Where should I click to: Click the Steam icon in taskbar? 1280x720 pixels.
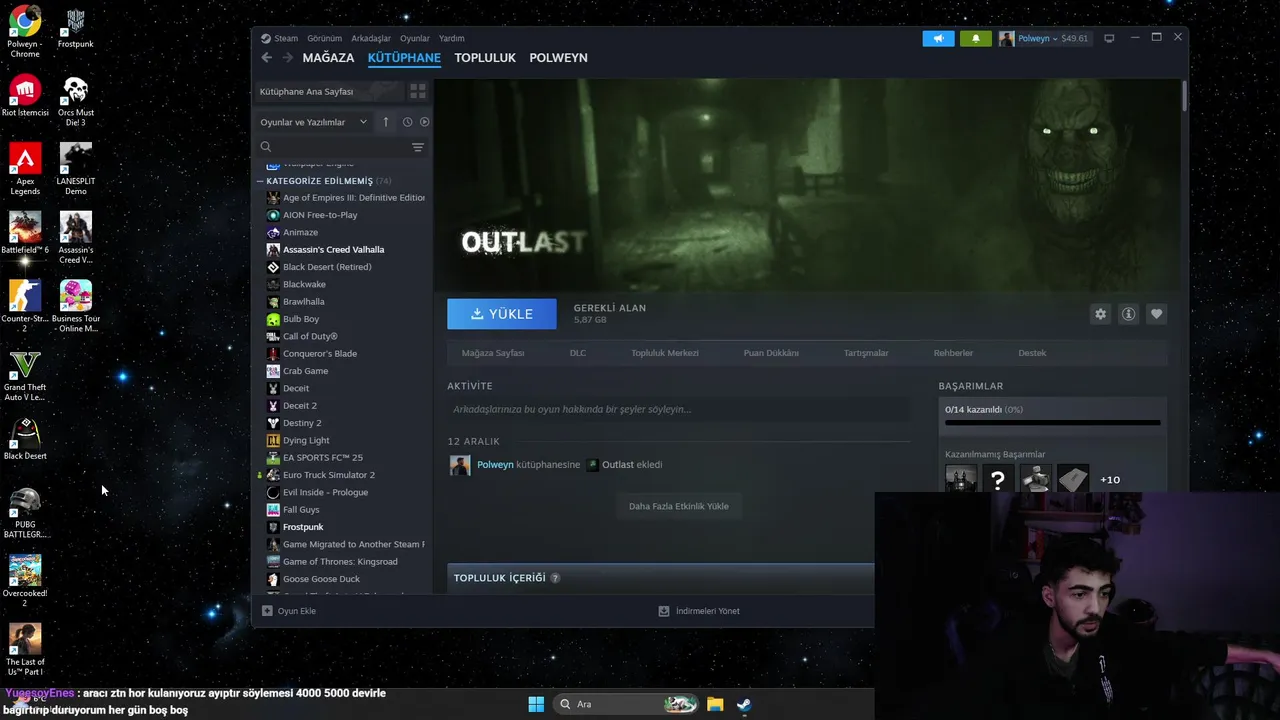point(744,704)
